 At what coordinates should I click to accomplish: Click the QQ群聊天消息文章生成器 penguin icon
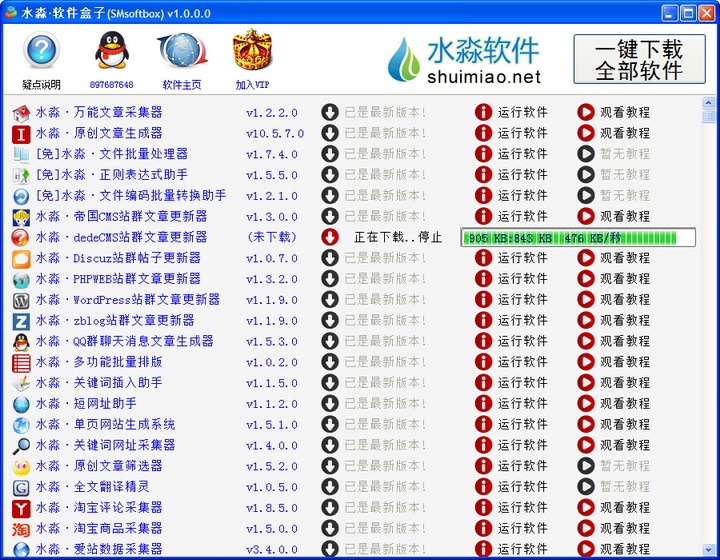[x=21, y=342]
